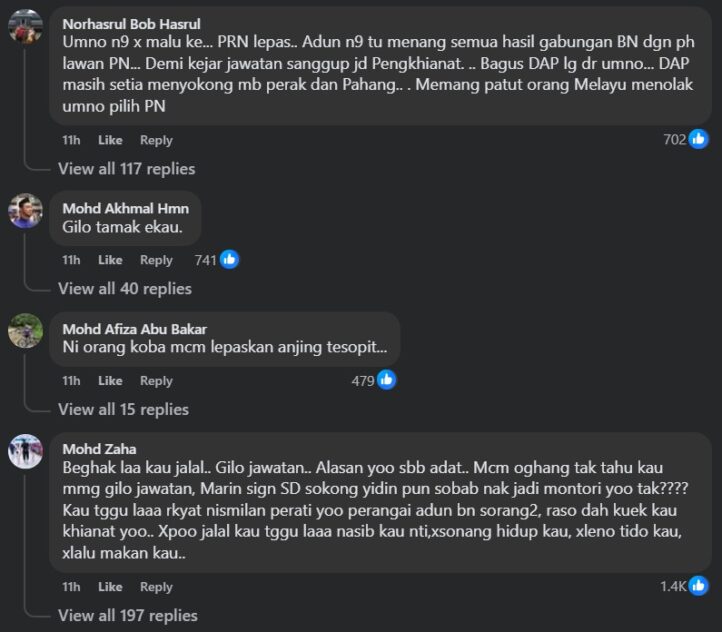Open Mohd Afiza Abu Bakar's avatar
The image size is (722, 632).
25,331
